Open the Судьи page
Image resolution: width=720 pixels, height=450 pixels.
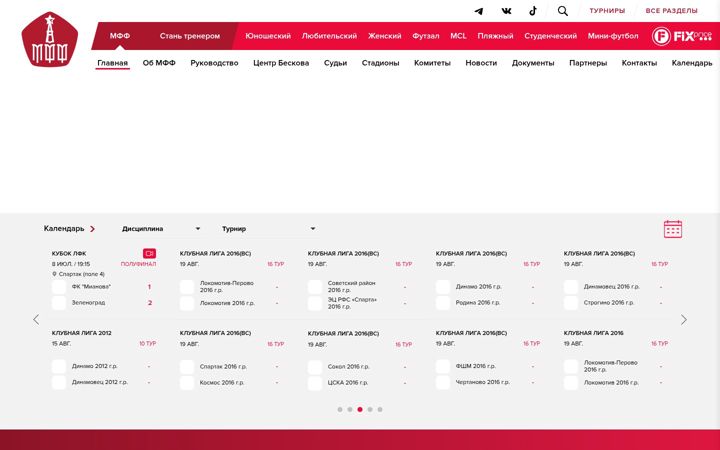coord(335,63)
